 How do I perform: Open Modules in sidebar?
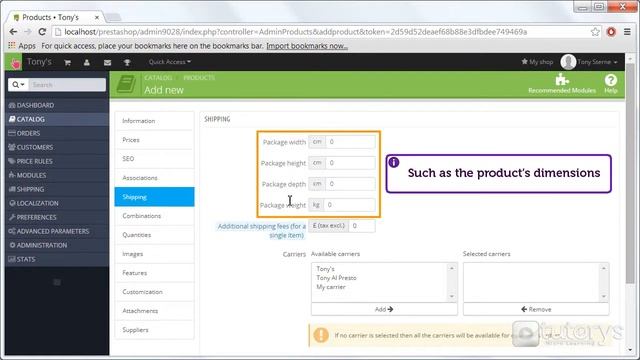[x=57, y=175]
